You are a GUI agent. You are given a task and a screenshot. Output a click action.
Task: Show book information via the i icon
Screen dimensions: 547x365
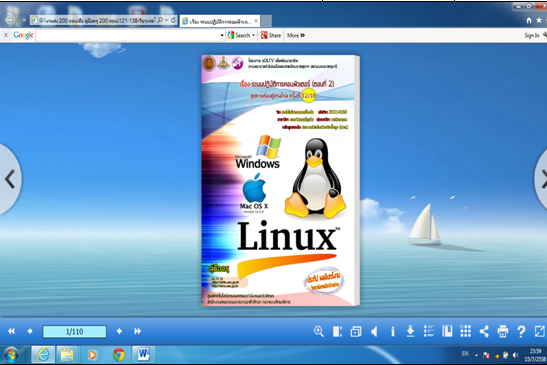click(x=393, y=331)
